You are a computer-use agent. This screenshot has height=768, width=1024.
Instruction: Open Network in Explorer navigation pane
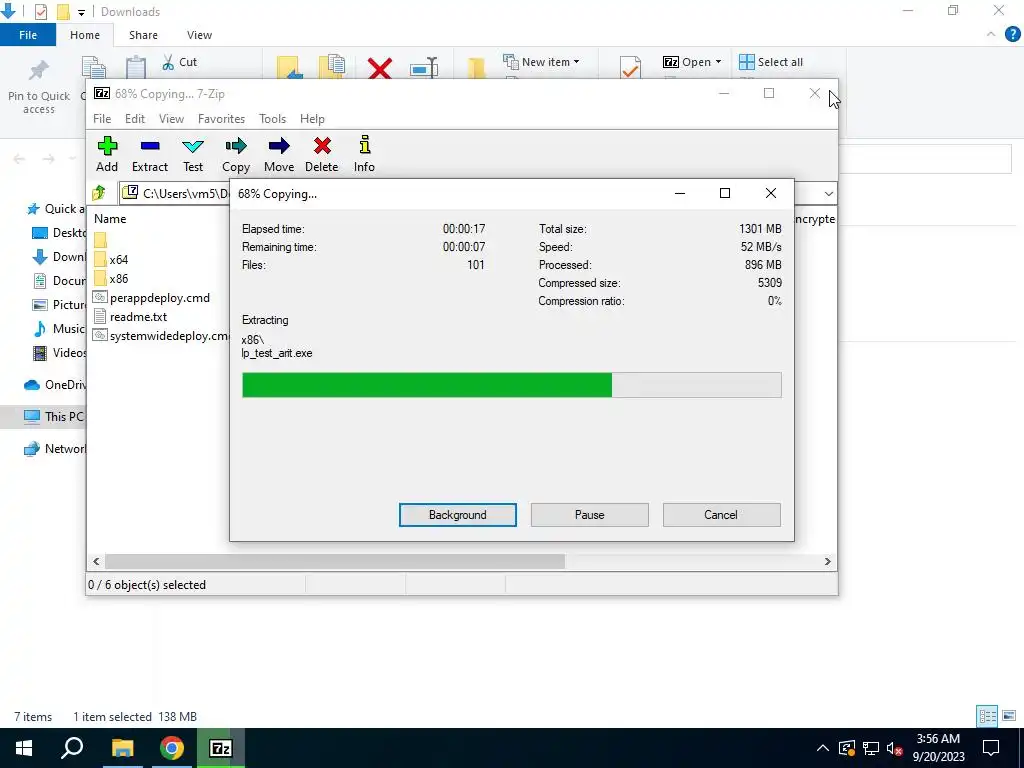[54, 449]
